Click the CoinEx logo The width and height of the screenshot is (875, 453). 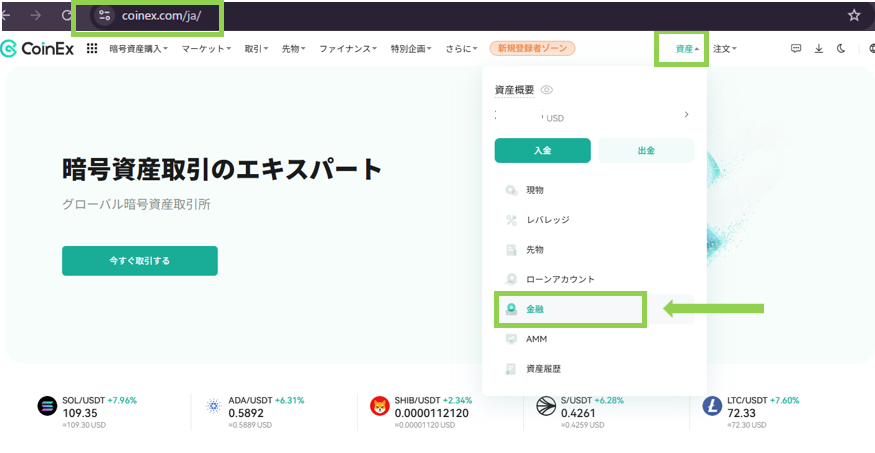(x=37, y=49)
